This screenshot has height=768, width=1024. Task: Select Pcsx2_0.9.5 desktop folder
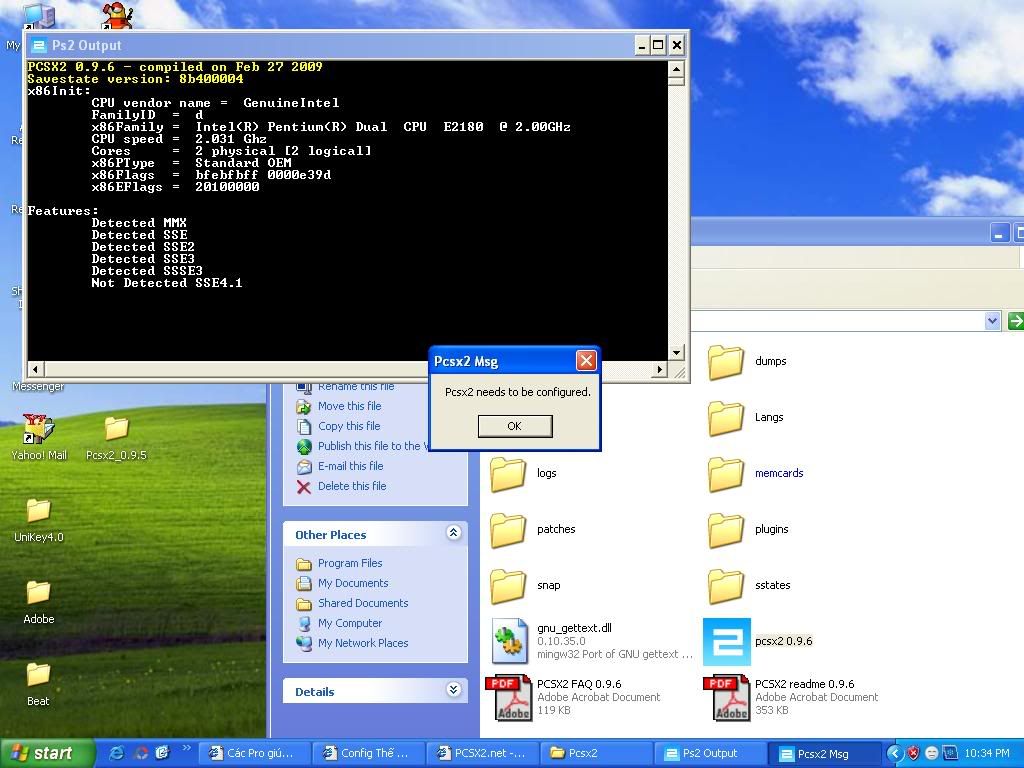116,439
